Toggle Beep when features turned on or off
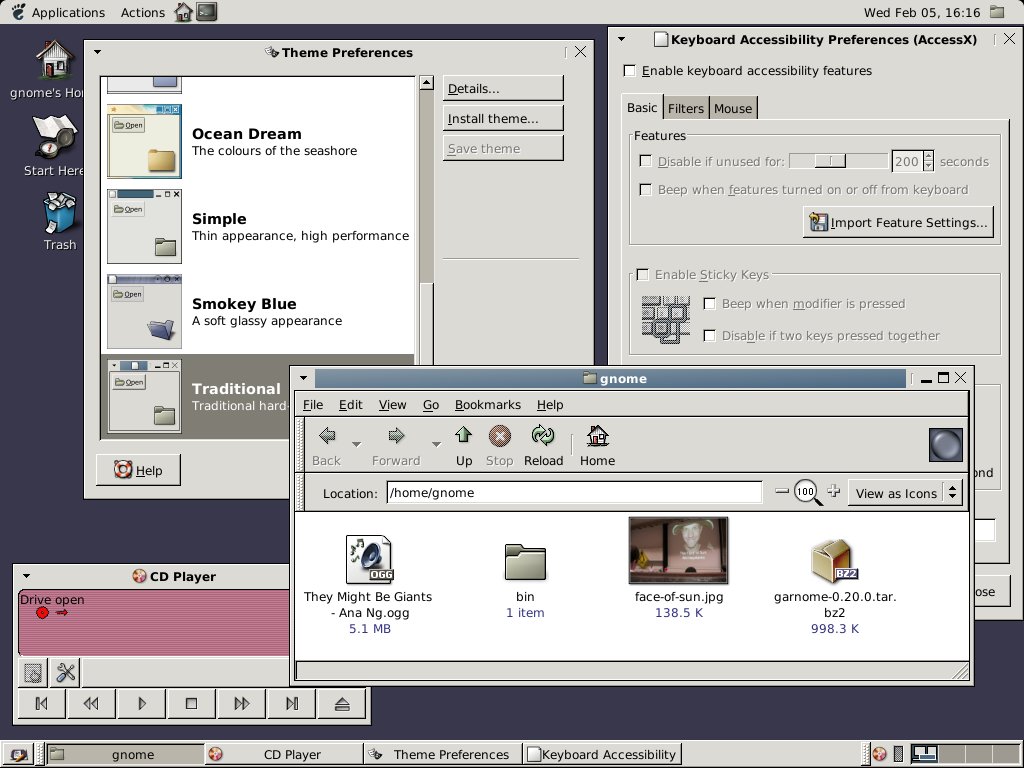1024x768 pixels. pyautogui.click(x=646, y=189)
